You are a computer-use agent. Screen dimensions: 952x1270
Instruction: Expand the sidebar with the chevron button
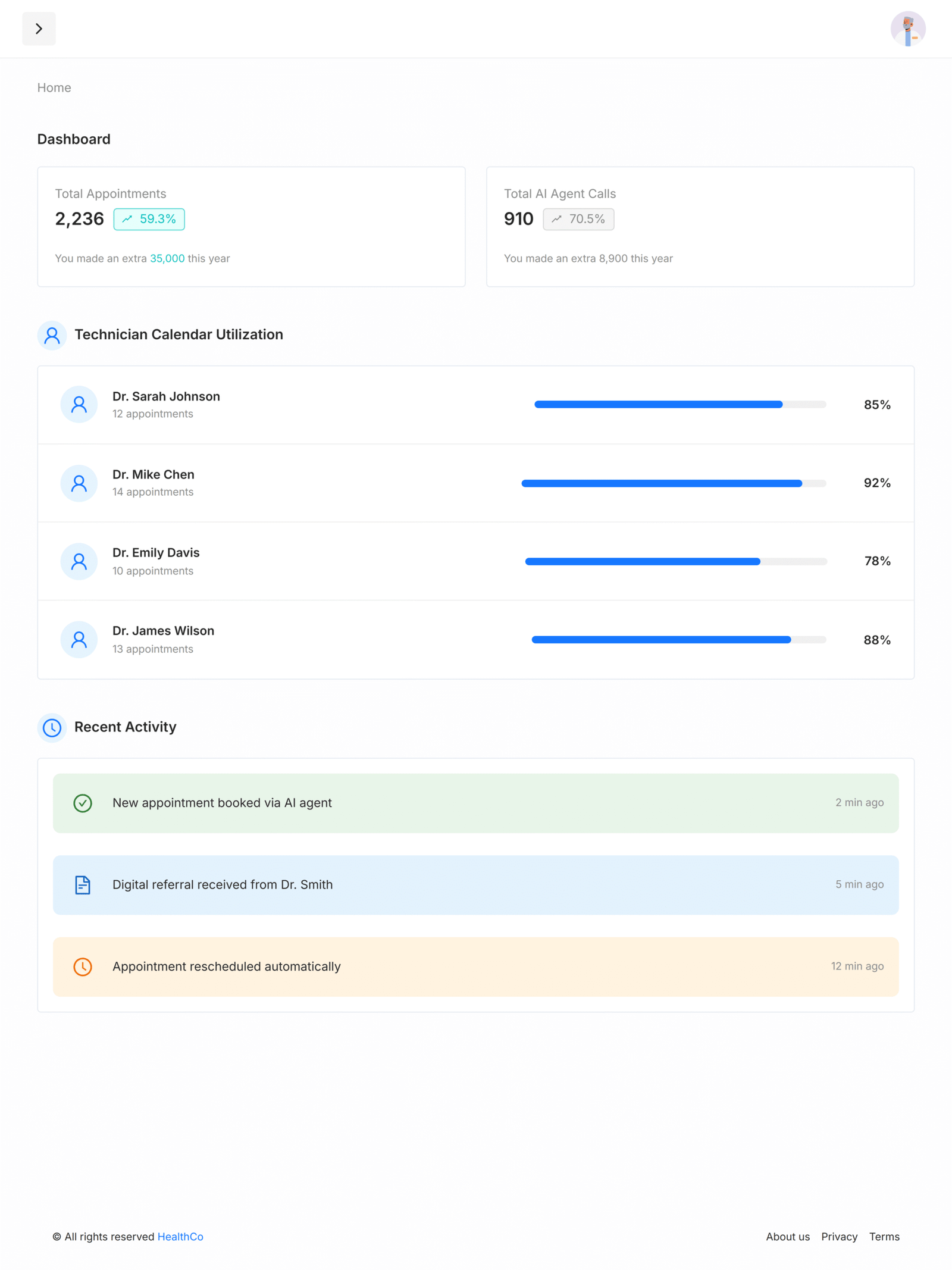pos(39,29)
